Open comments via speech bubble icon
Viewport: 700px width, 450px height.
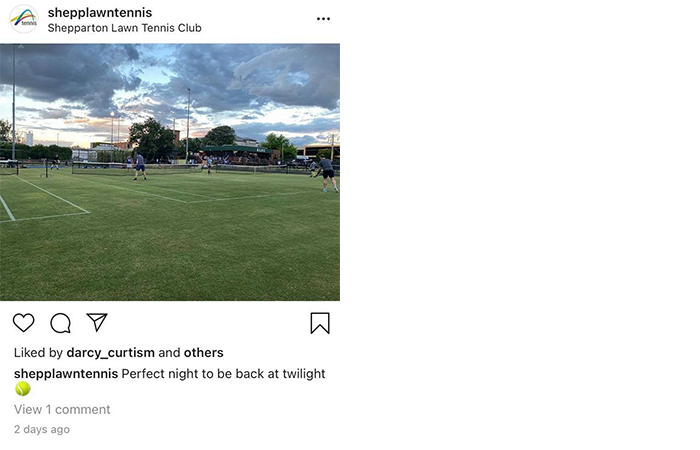coord(61,323)
